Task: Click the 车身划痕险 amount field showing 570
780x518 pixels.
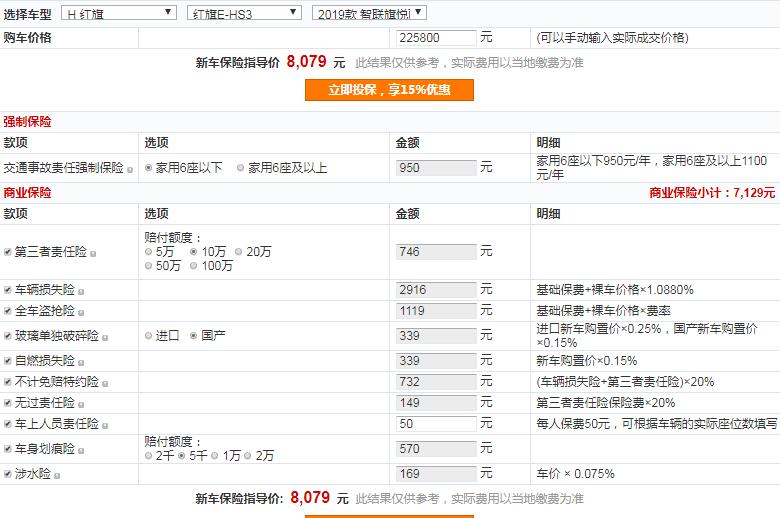Action: (436, 449)
